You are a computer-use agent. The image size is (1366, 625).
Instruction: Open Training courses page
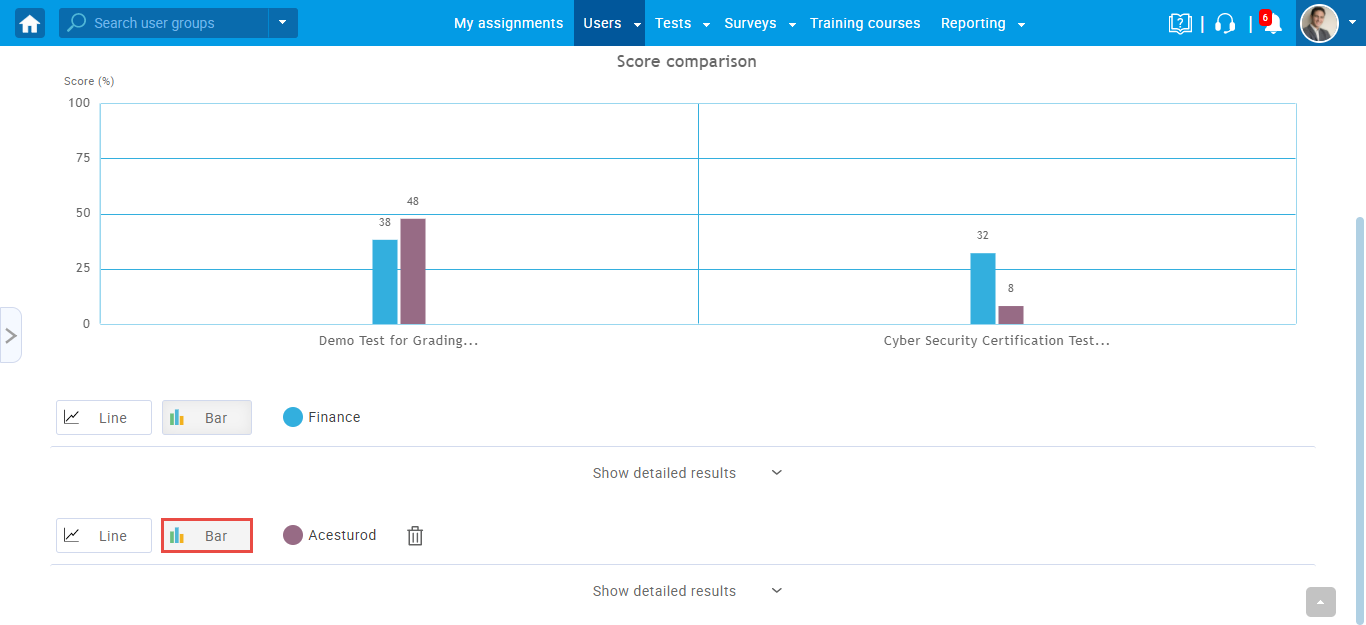[x=865, y=23]
